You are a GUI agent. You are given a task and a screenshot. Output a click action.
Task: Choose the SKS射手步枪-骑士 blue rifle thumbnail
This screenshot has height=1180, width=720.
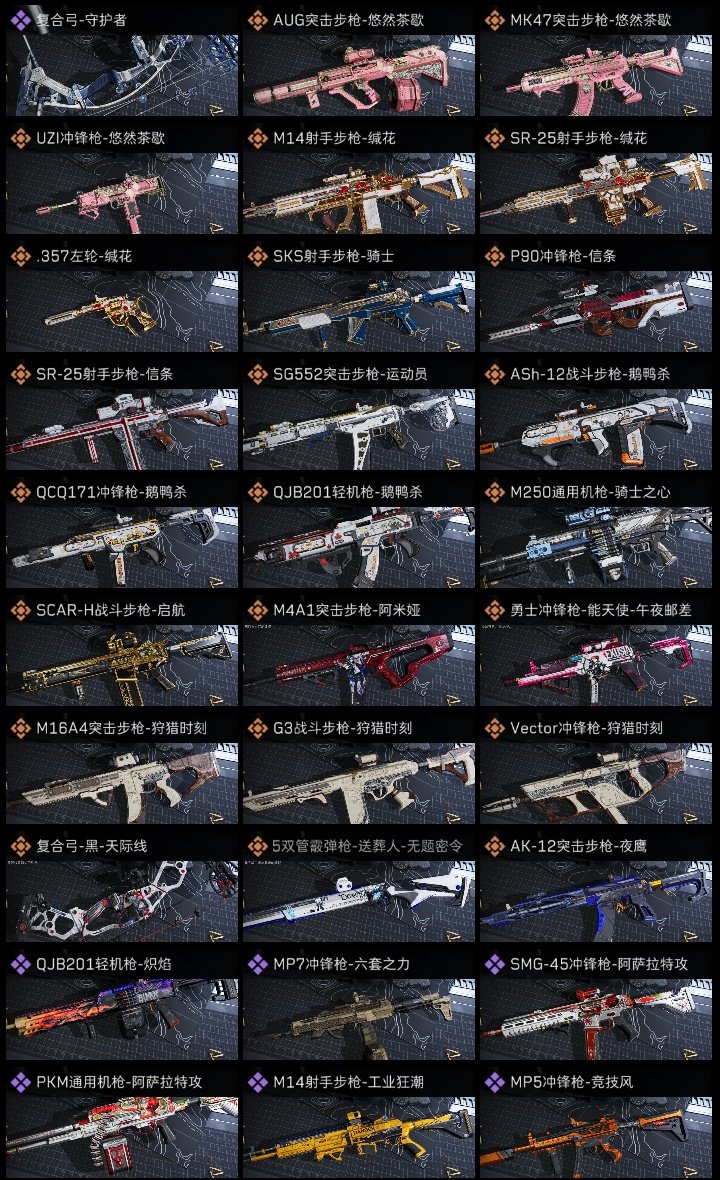pyautogui.click(x=359, y=312)
